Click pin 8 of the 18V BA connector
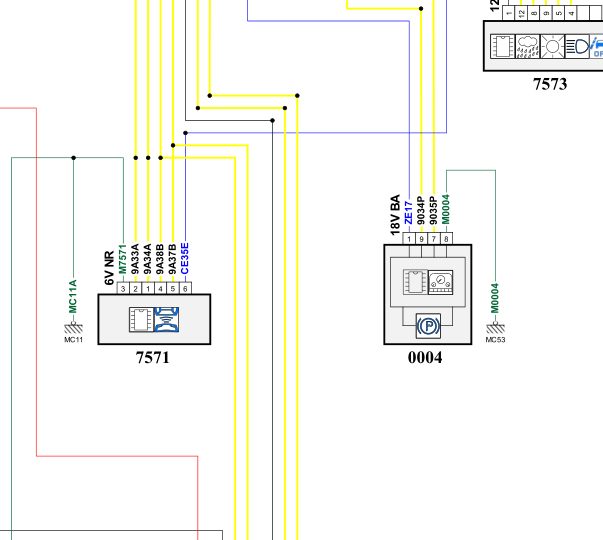Image resolution: width=603 pixels, height=540 pixels. pos(446,239)
